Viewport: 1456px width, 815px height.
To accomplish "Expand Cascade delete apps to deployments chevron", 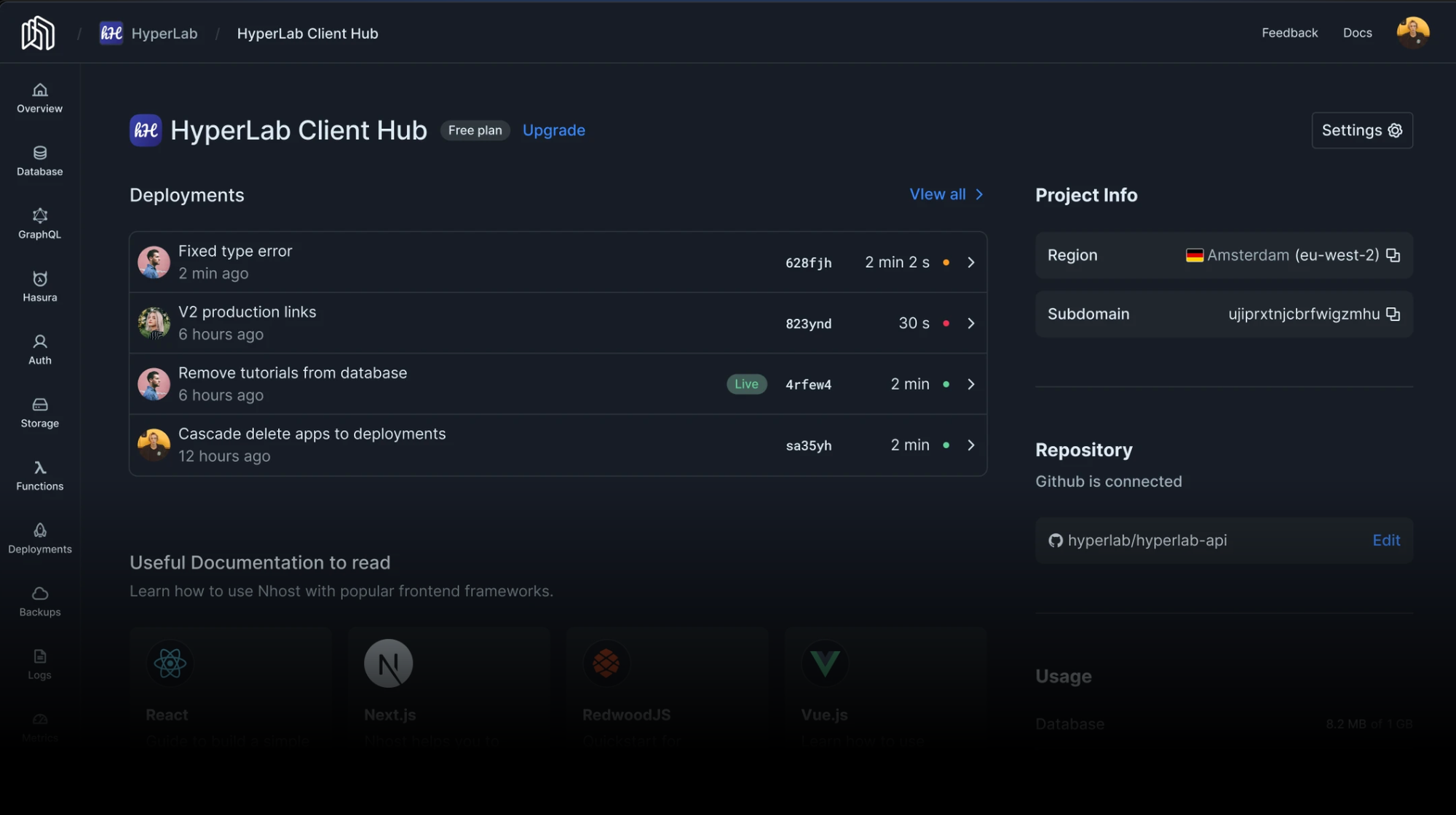I will tap(970, 445).
